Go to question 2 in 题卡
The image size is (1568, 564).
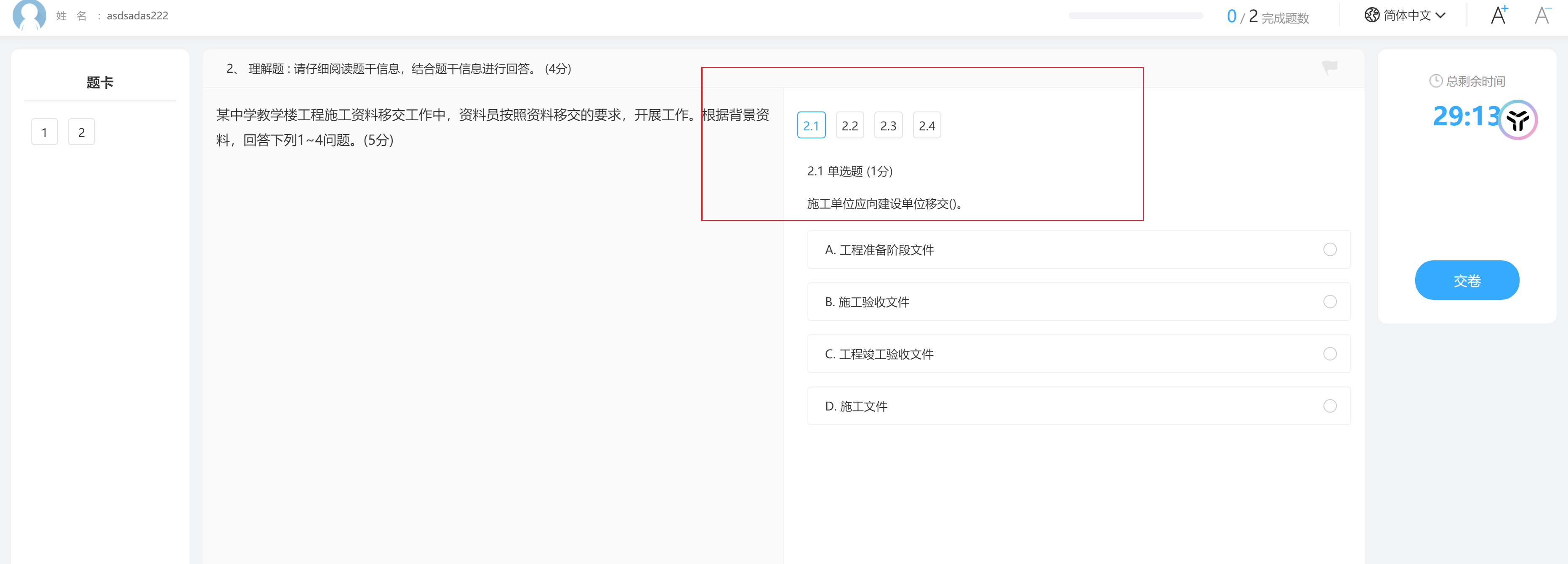click(82, 132)
